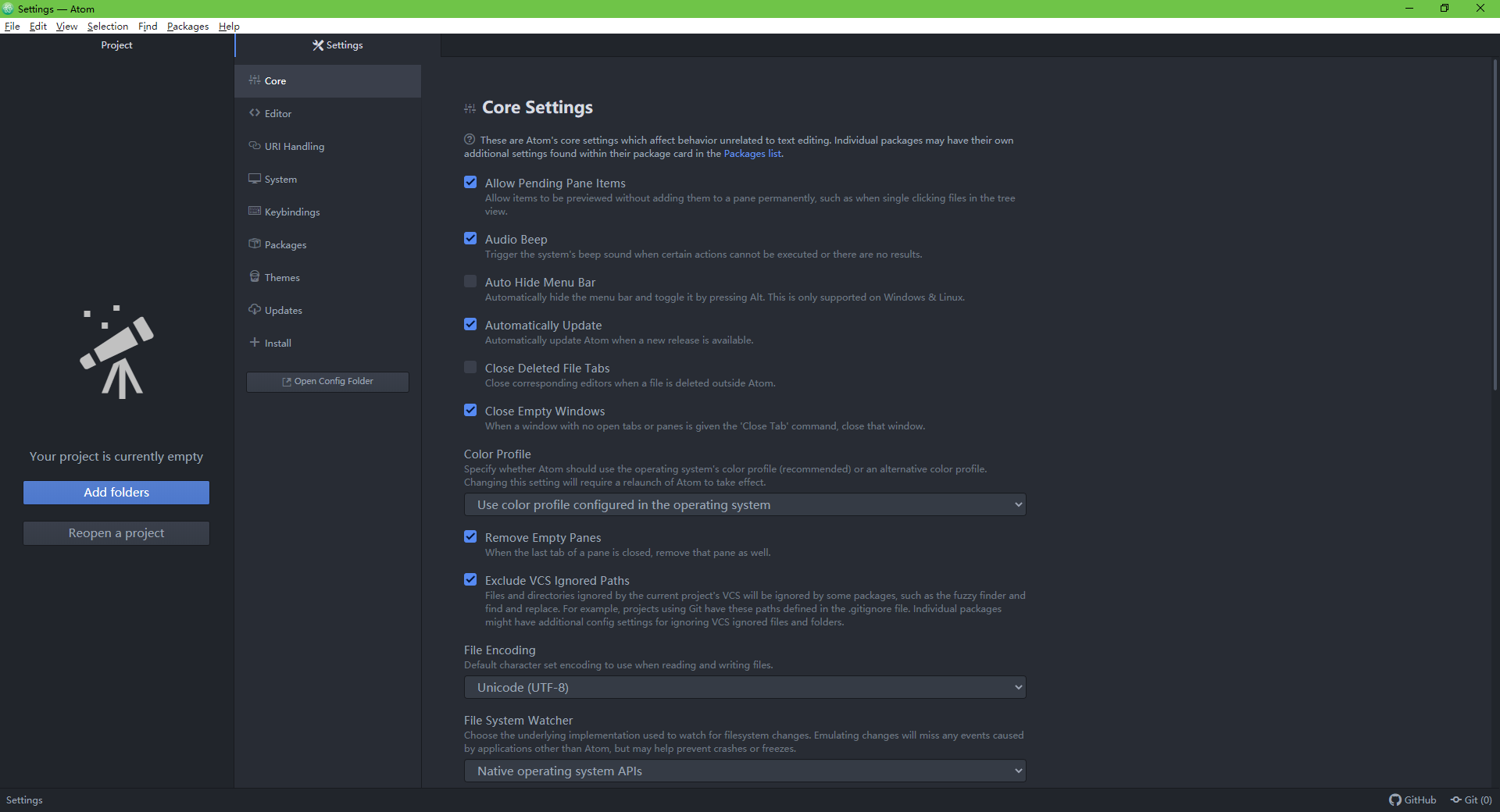Click the URI Handling link icon

255,146
